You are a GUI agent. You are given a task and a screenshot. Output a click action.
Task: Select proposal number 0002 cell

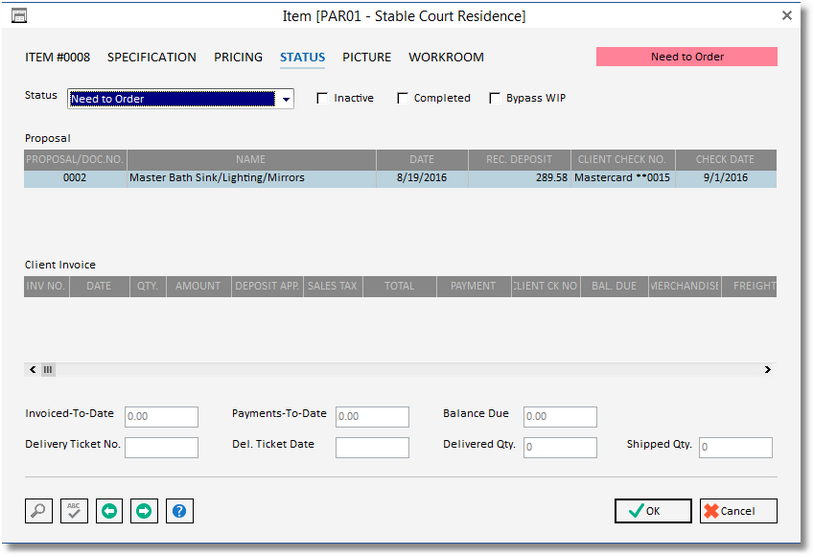(75, 178)
